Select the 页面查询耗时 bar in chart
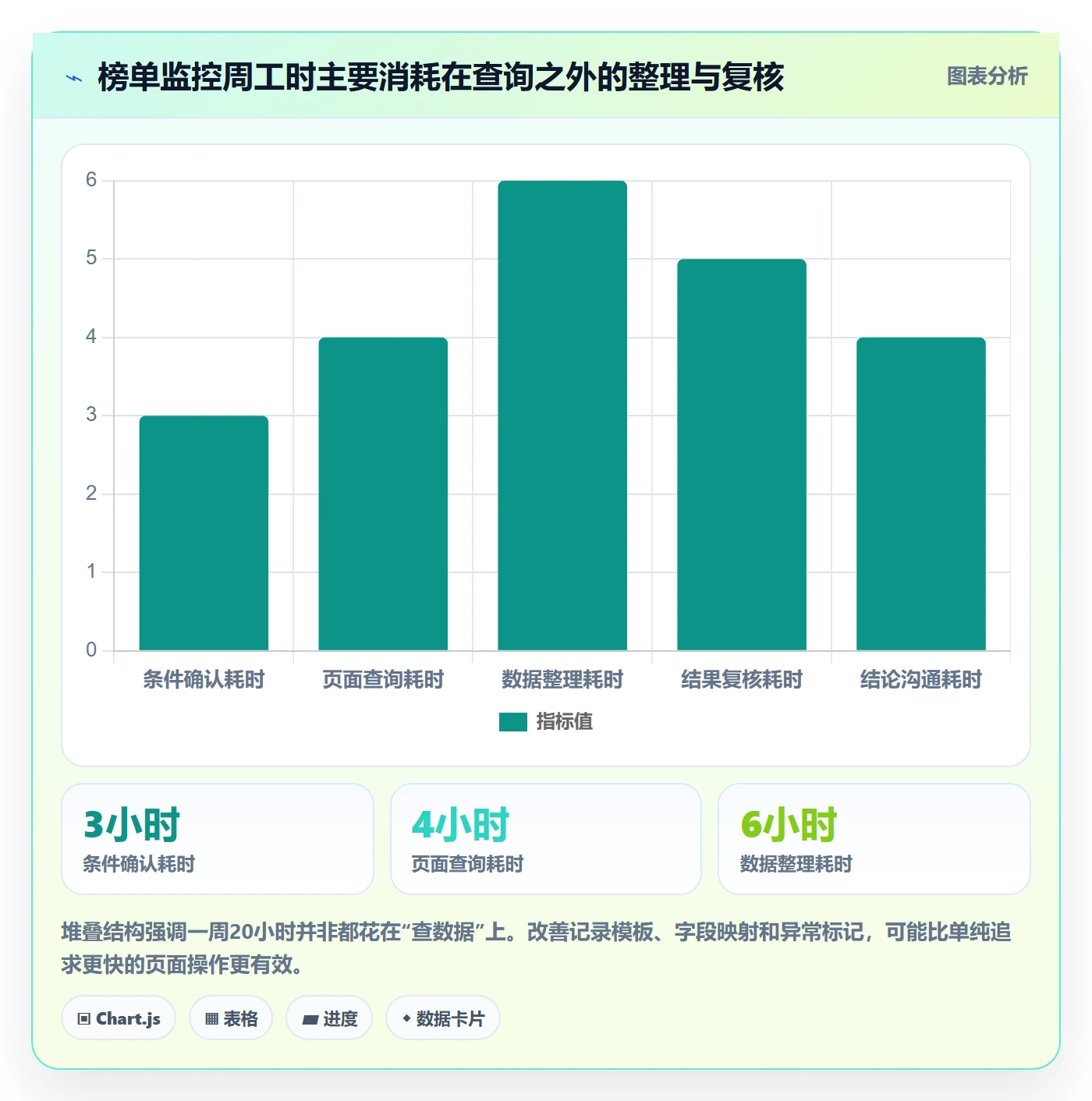The image size is (1092, 1101). (x=383, y=494)
